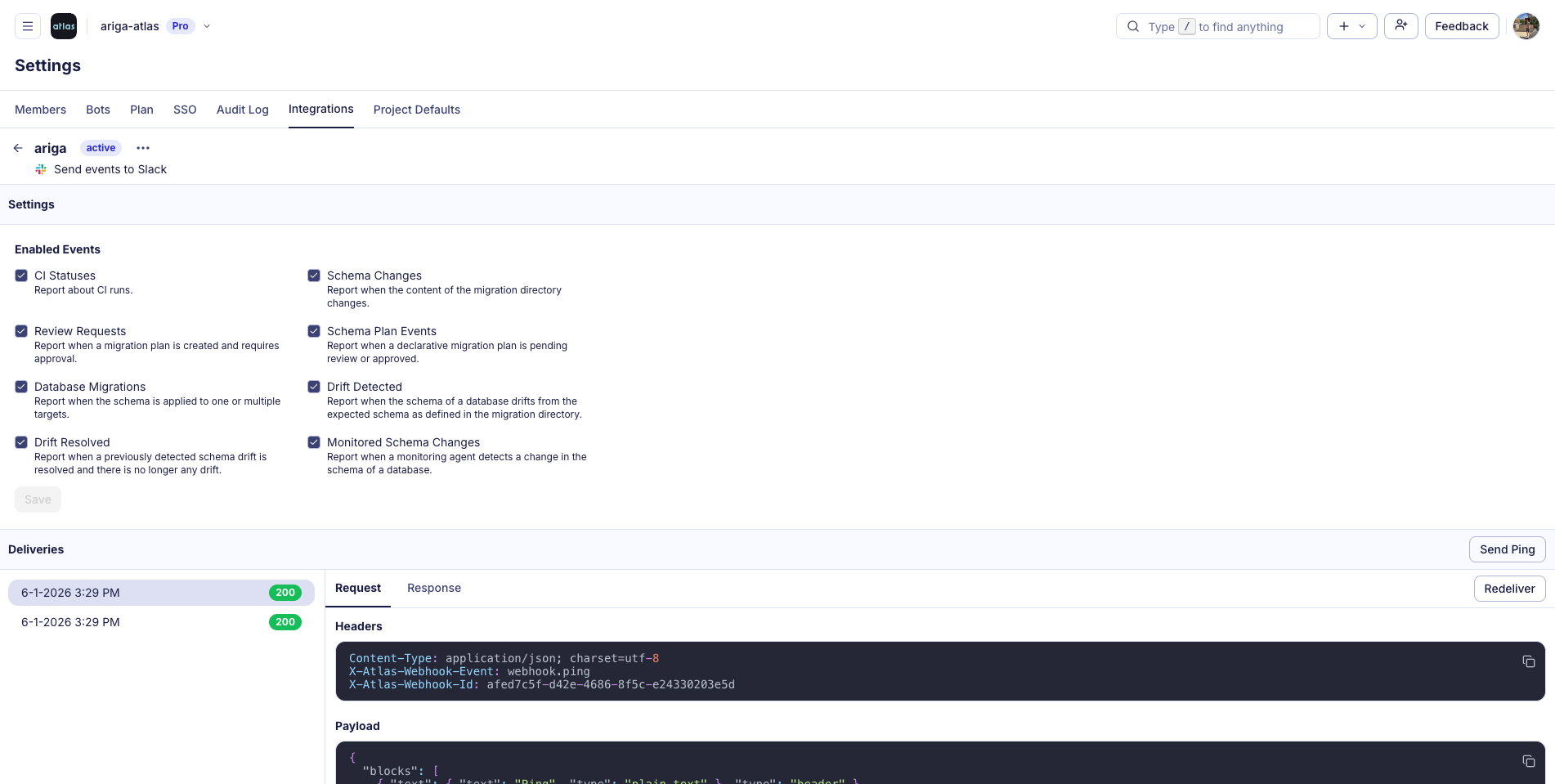1555x784 pixels.
Task: Copy the Payload JSON content
Action: 1528,760
